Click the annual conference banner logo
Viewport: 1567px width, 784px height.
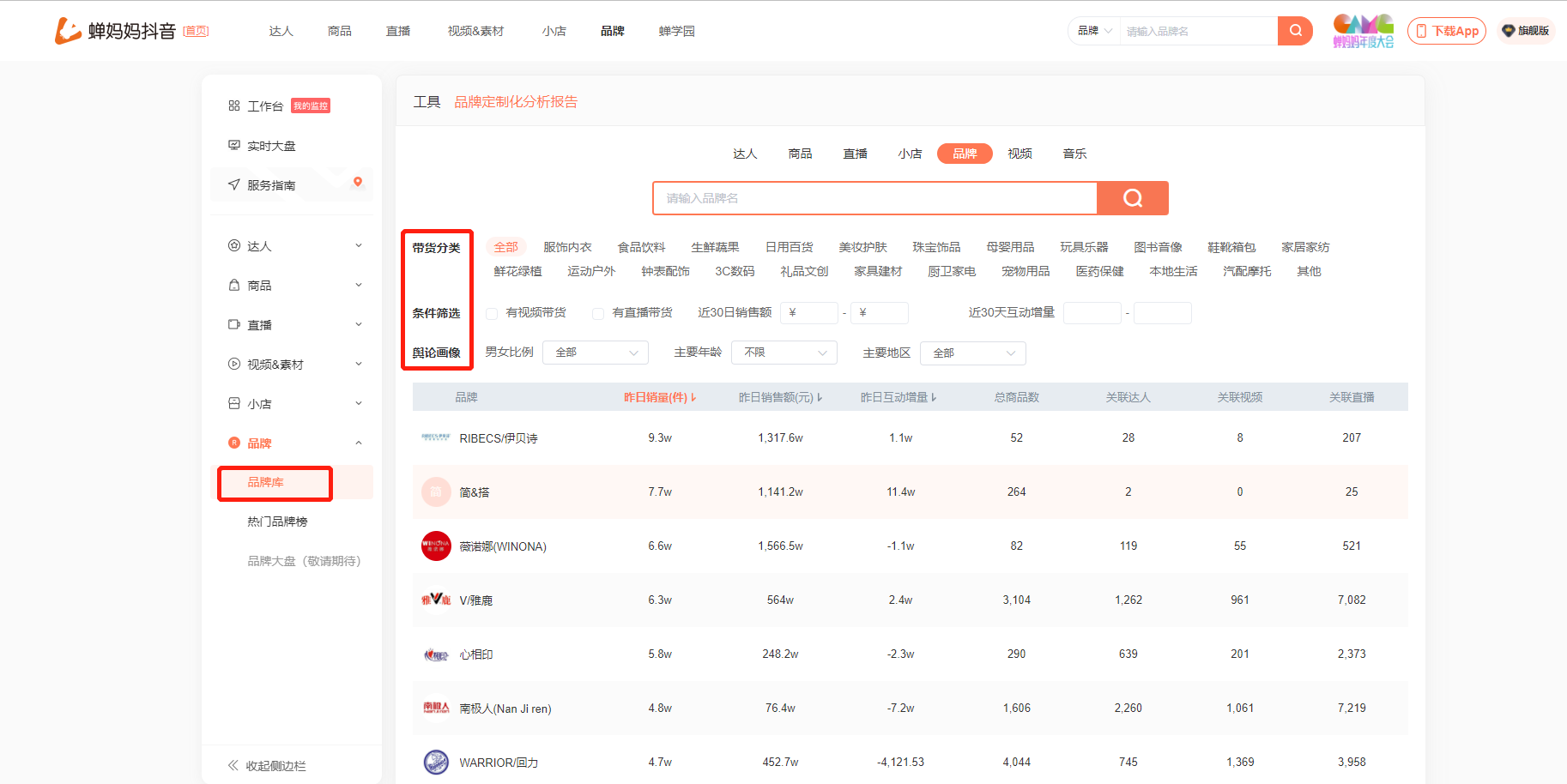pyautogui.click(x=1363, y=31)
